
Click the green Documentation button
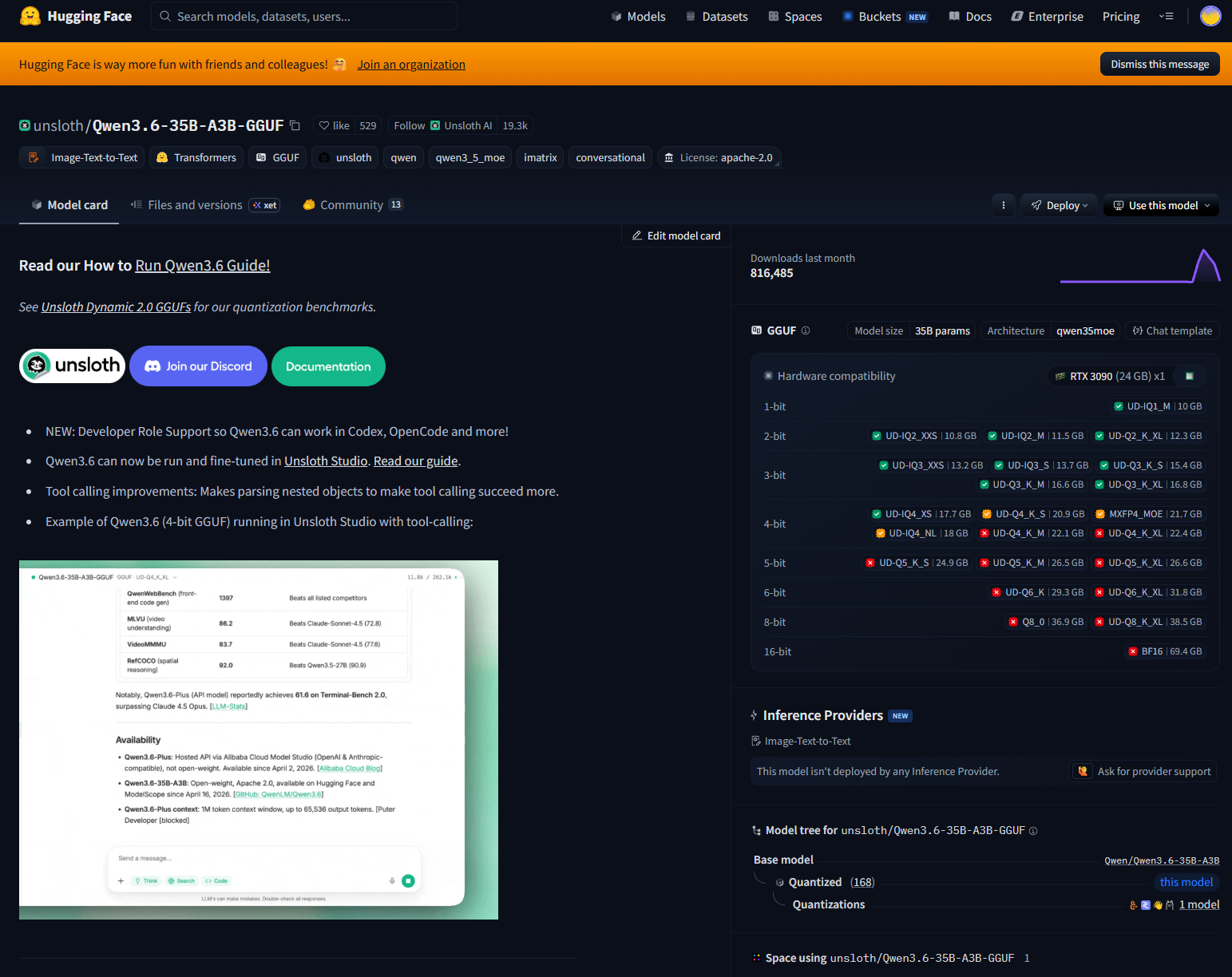328,366
